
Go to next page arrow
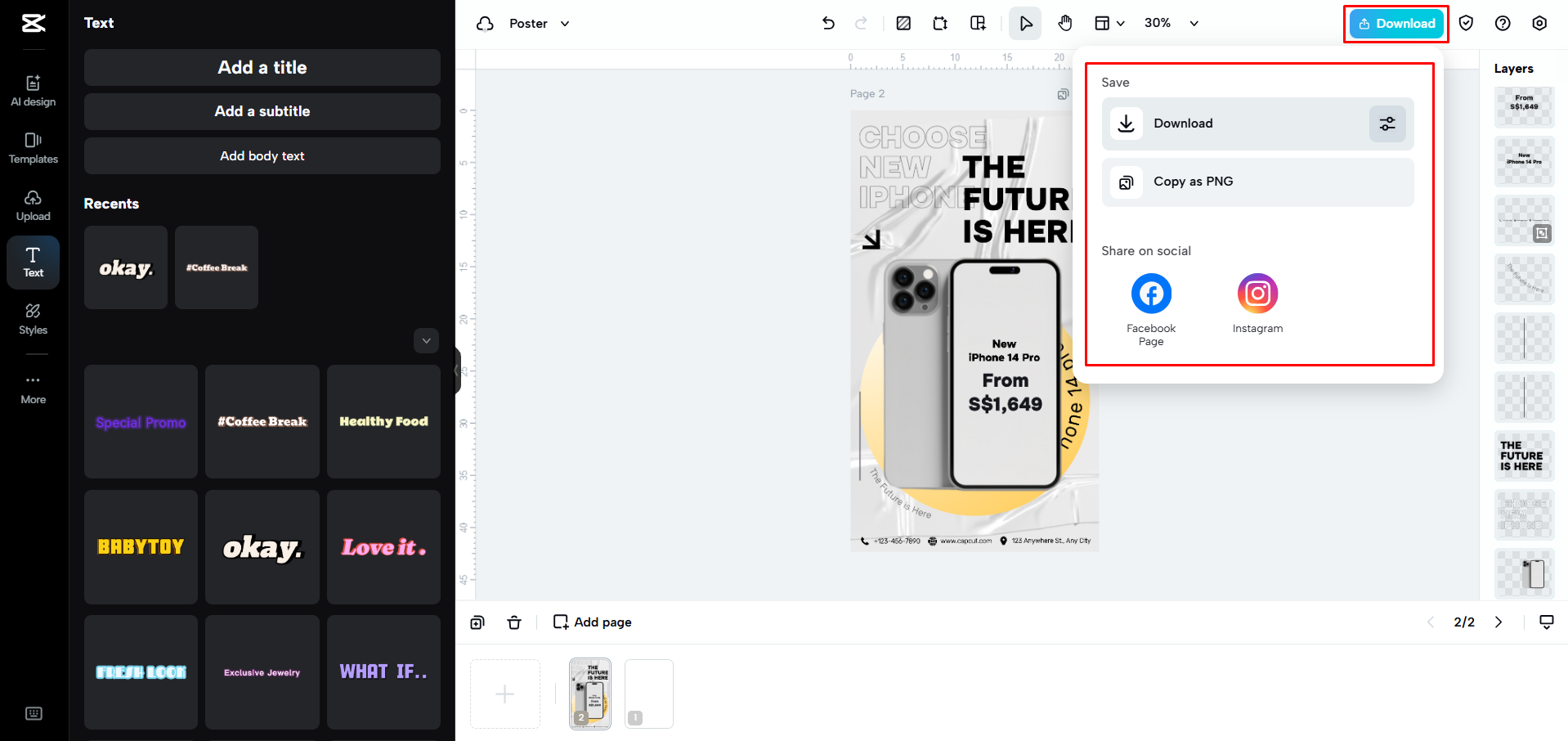(x=1499, y=622)
